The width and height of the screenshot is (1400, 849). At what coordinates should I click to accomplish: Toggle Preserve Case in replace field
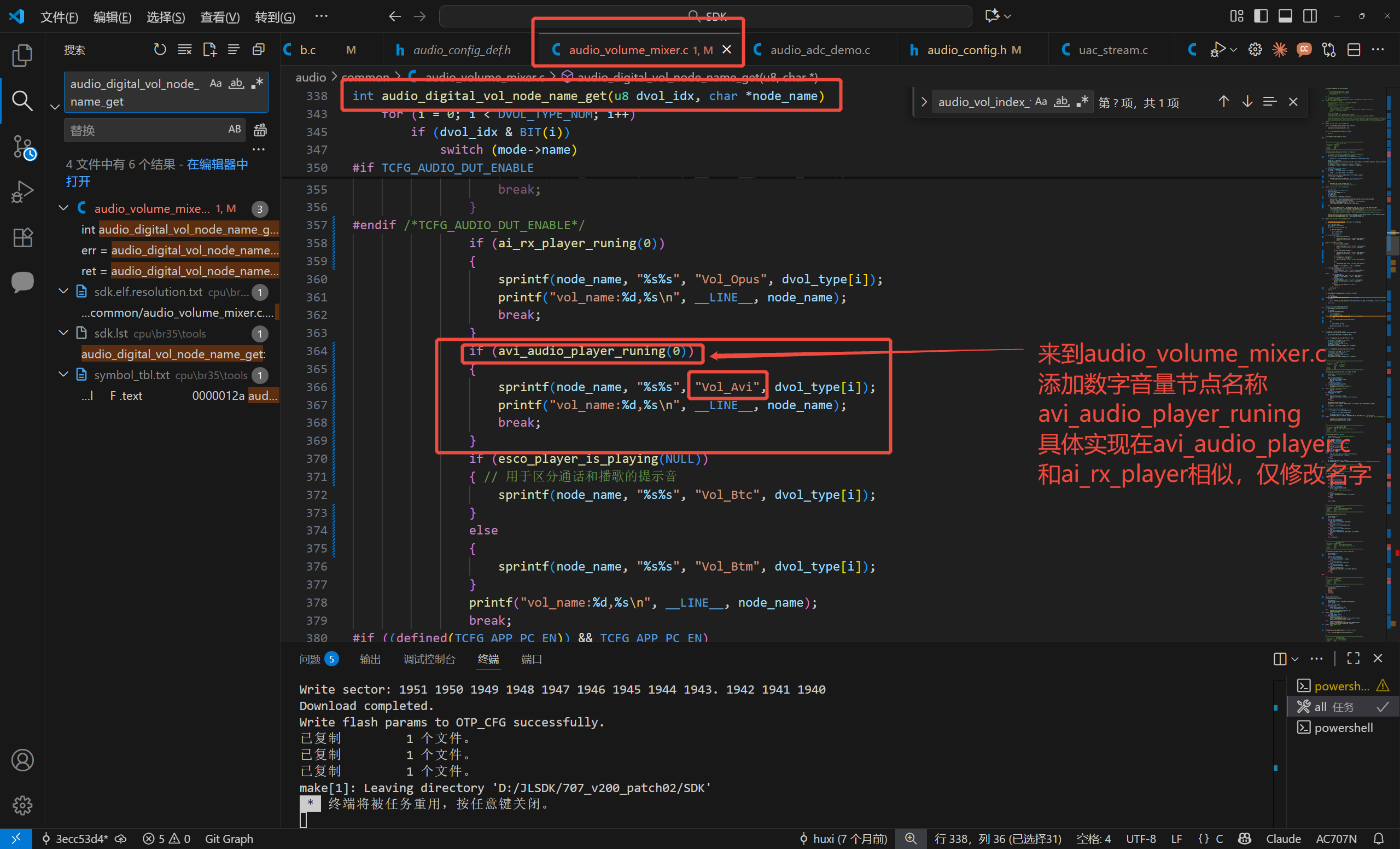(x=235, y=130)
